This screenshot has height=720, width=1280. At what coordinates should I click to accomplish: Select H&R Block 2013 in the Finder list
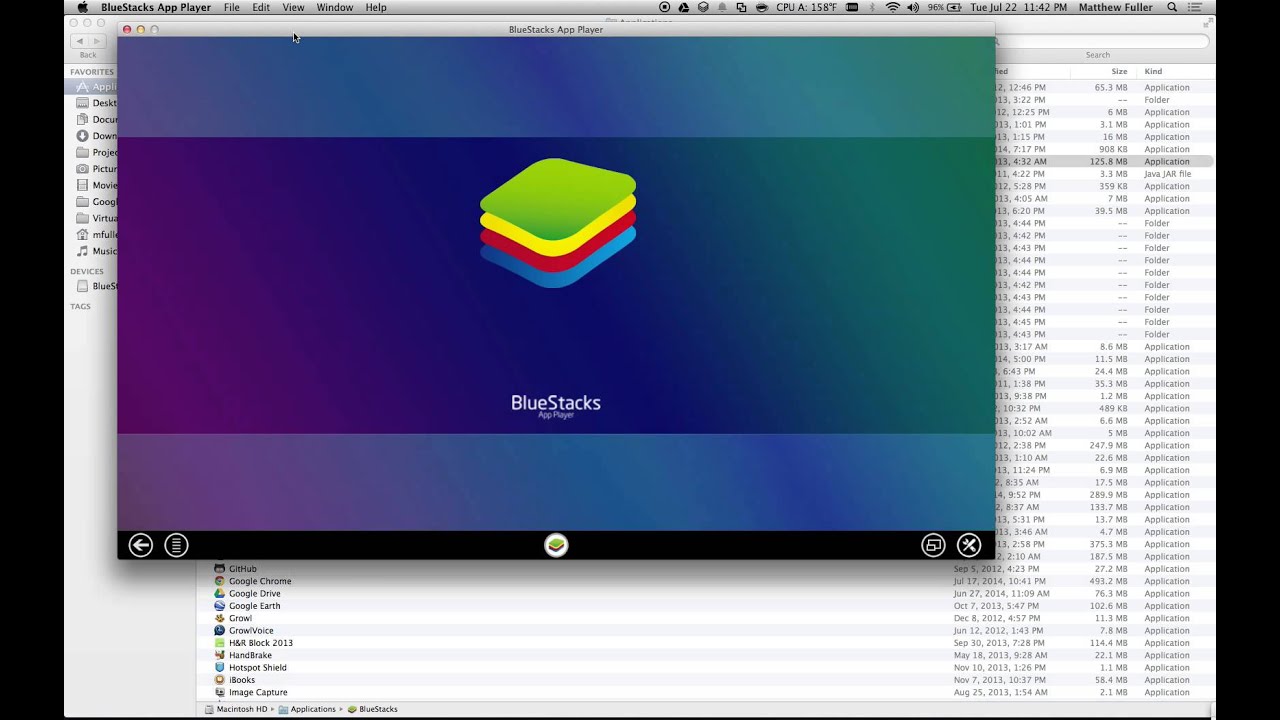[x=261, y=643]
